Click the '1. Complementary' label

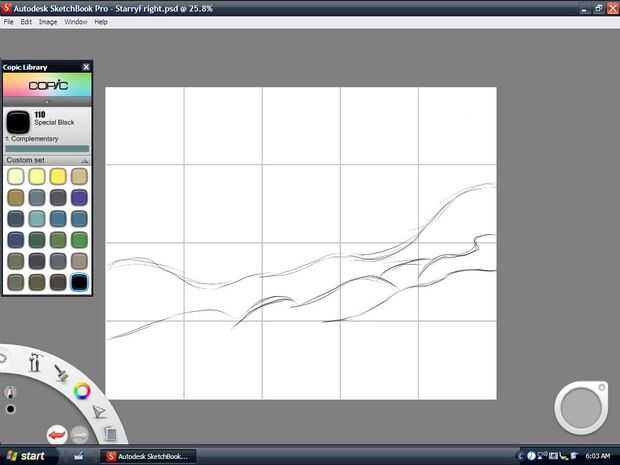[x=32, y=139]
